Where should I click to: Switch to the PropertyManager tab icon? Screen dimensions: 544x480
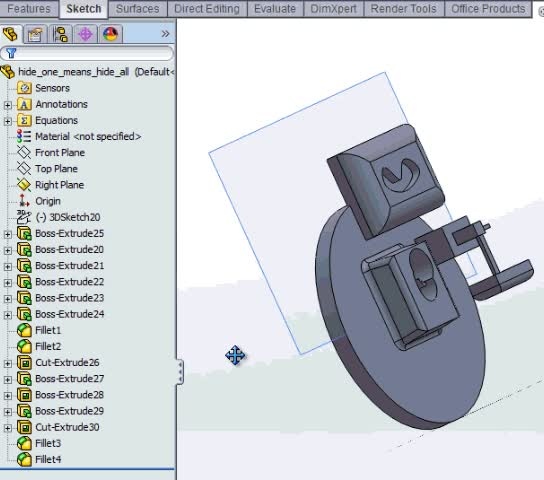[x=35, y=34]
